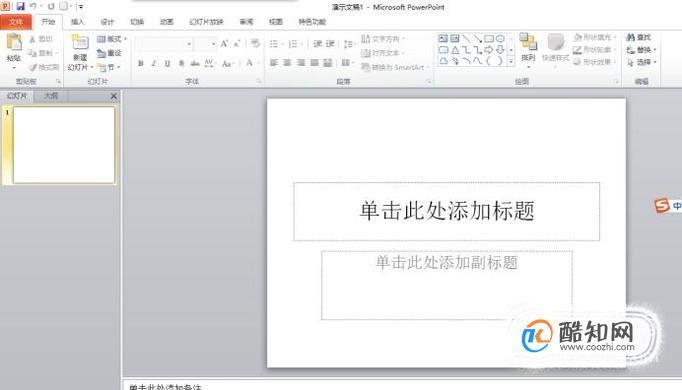Toggle Center text alignment
Viewport: 682px width, 390px height.
click(287, 63)
